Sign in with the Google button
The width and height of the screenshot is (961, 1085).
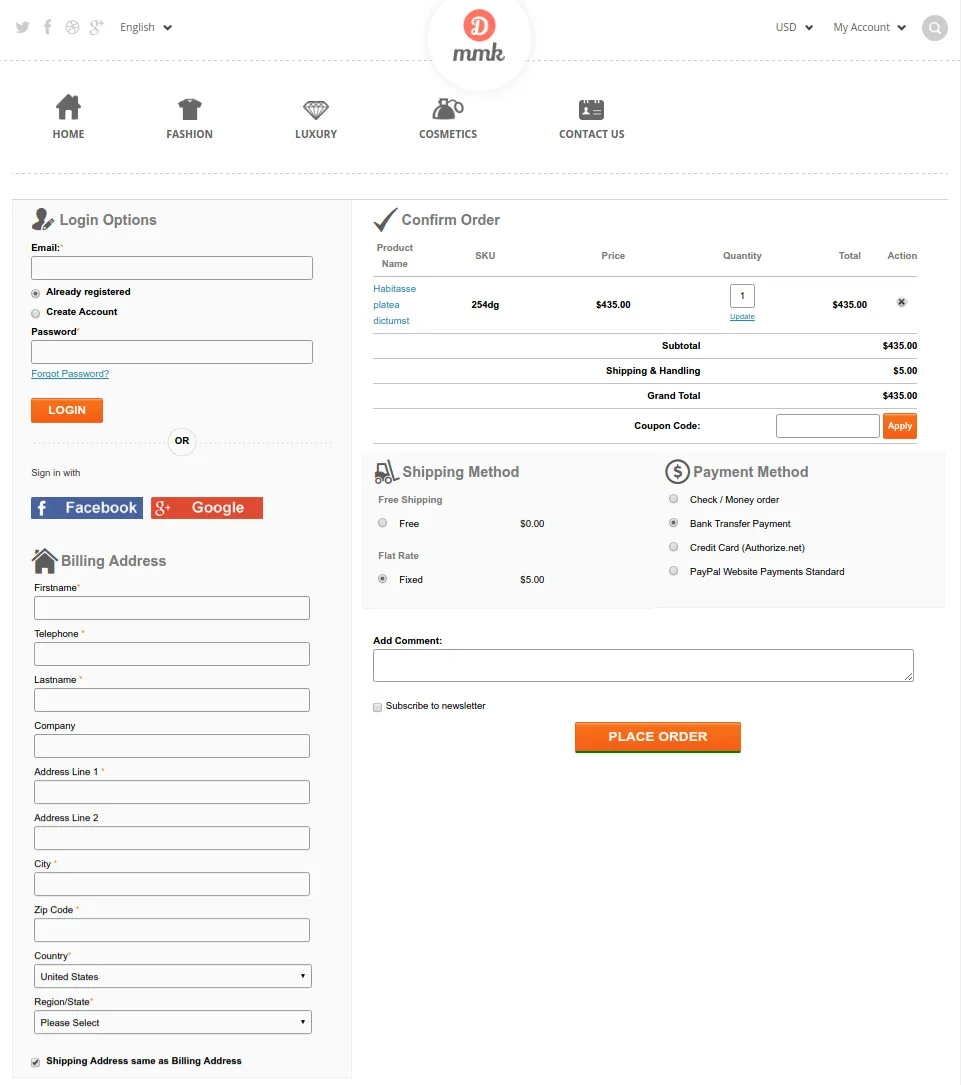(207, 508)
